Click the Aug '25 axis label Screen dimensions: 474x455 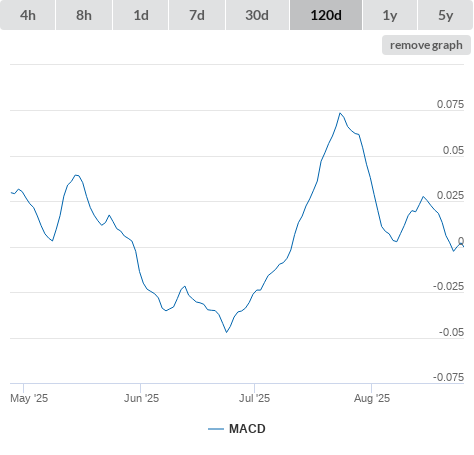(372, 398)
